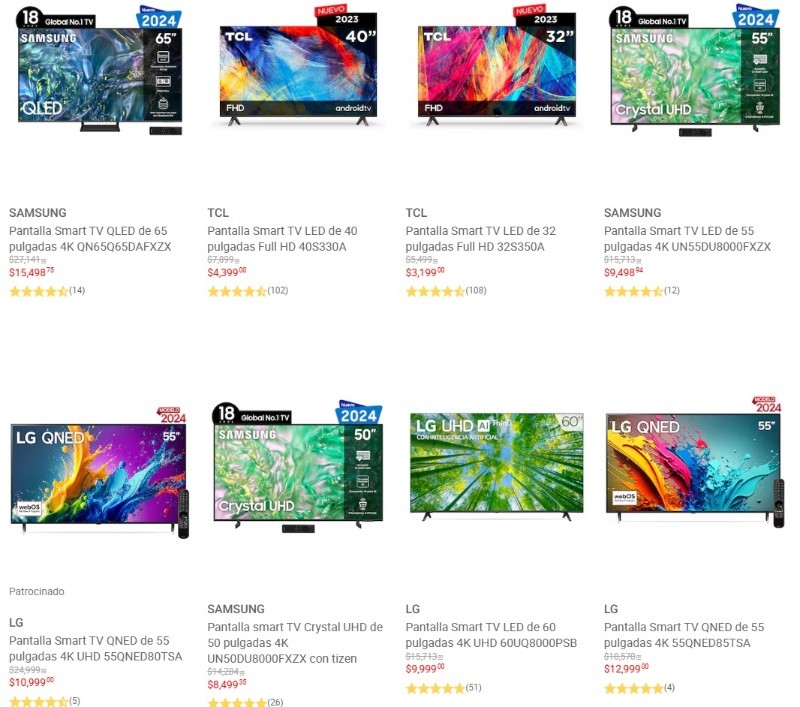Open the 60UQ8000PSB product title
This screenshot has width=800, height=707.
(491, 635)
